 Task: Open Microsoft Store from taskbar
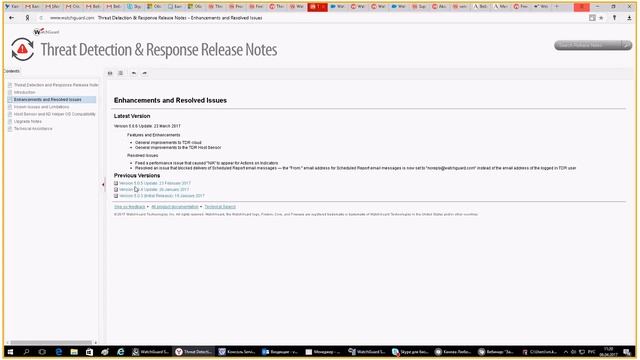89,351
